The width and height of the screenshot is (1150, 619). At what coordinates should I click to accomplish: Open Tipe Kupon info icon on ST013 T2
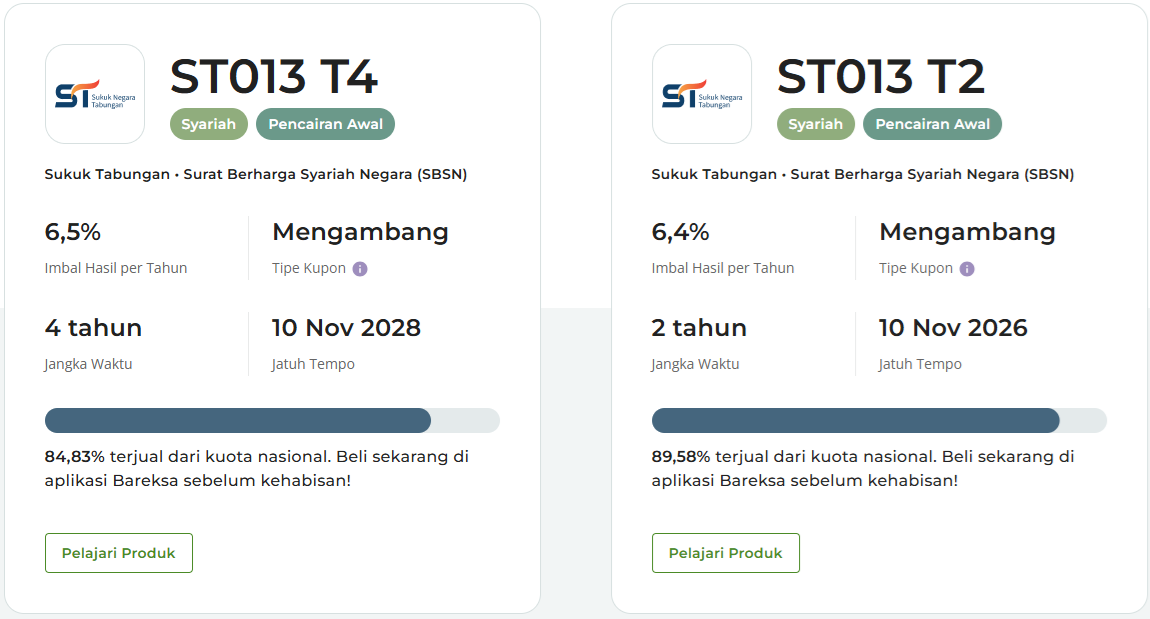[x=967, y=269]
